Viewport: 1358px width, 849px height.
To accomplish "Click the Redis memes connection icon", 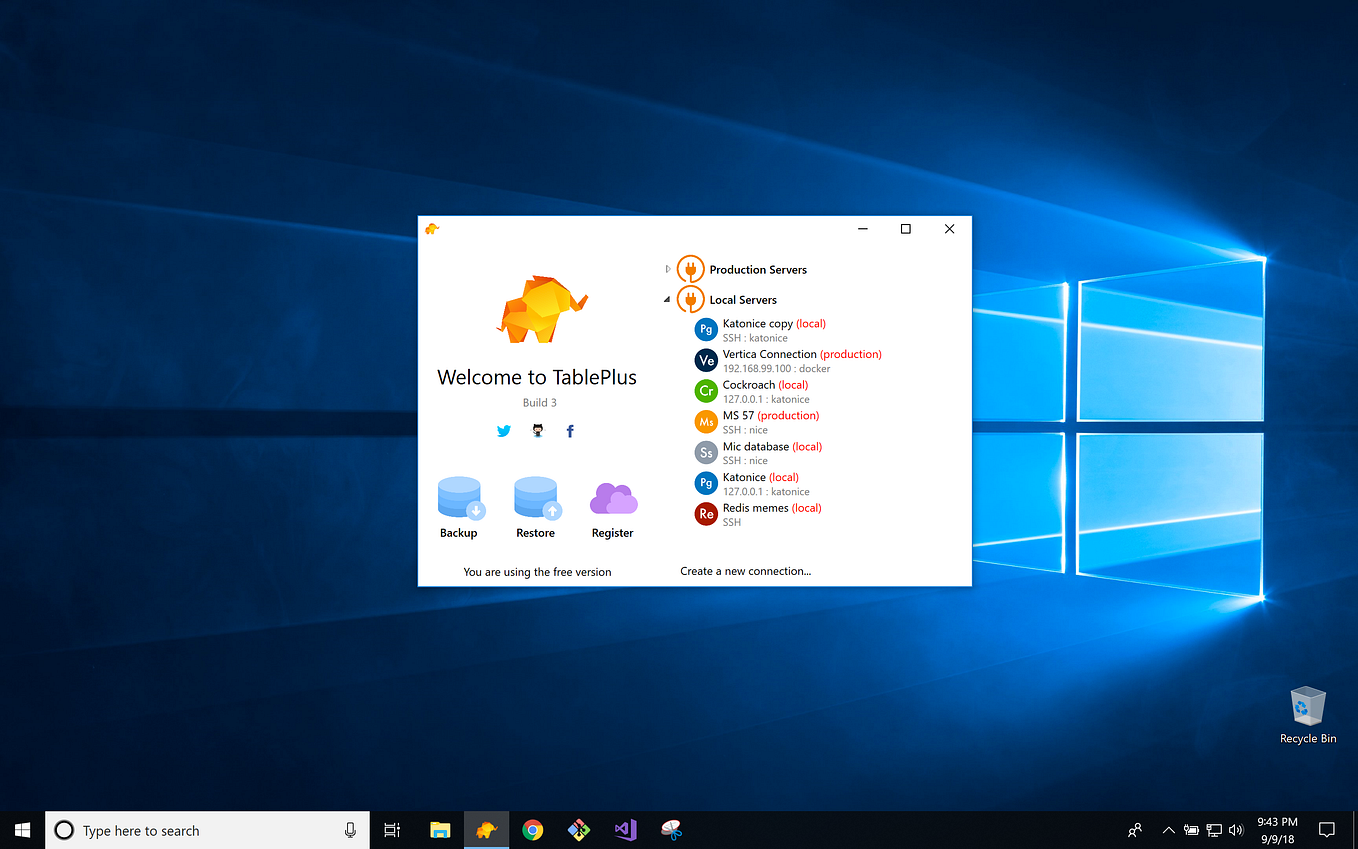I will pyautogui.click(x=706, y=513).
